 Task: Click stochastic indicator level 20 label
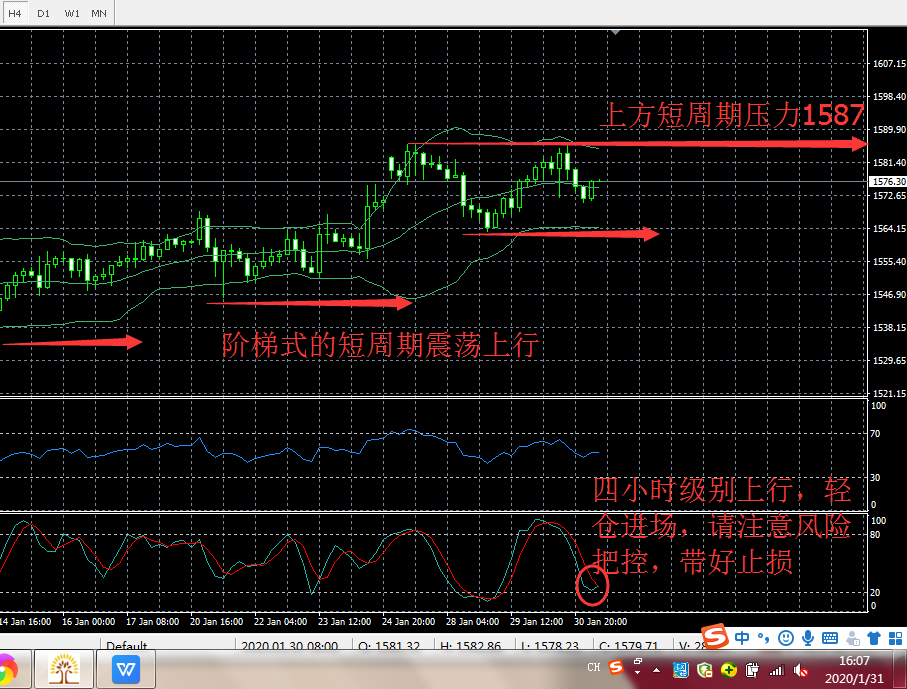click(875, 592)
